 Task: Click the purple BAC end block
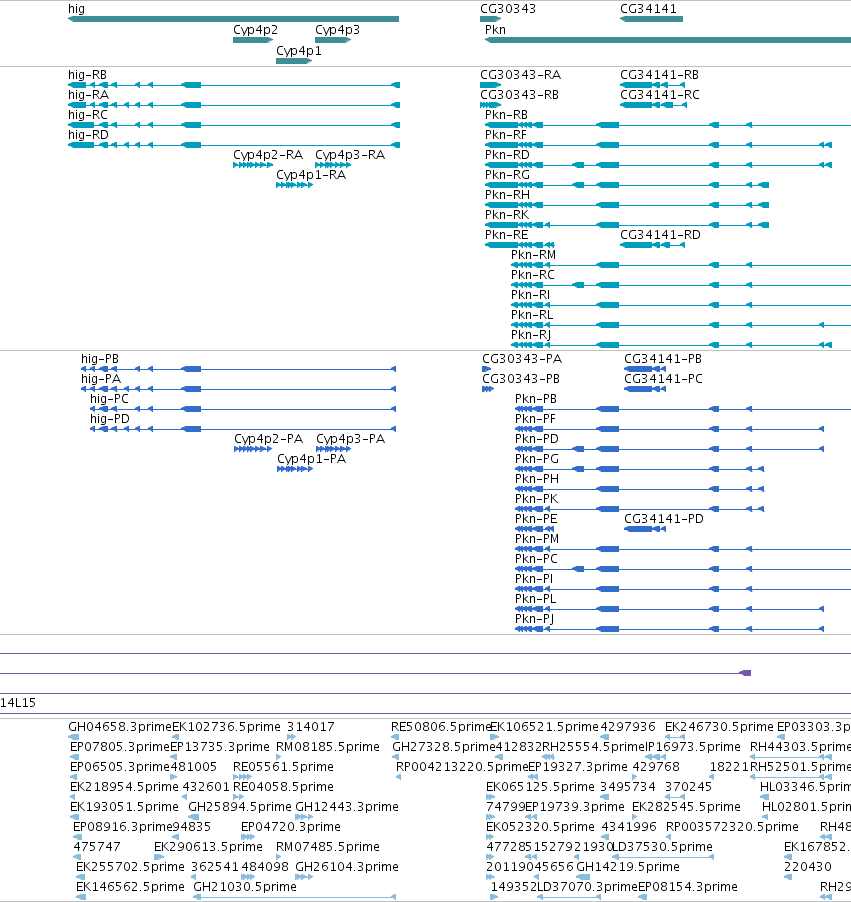[745, 673]
